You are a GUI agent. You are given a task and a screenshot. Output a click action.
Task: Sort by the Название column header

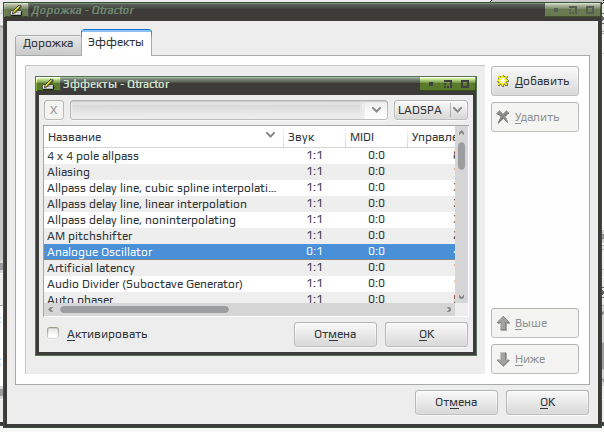click(164, 137)
